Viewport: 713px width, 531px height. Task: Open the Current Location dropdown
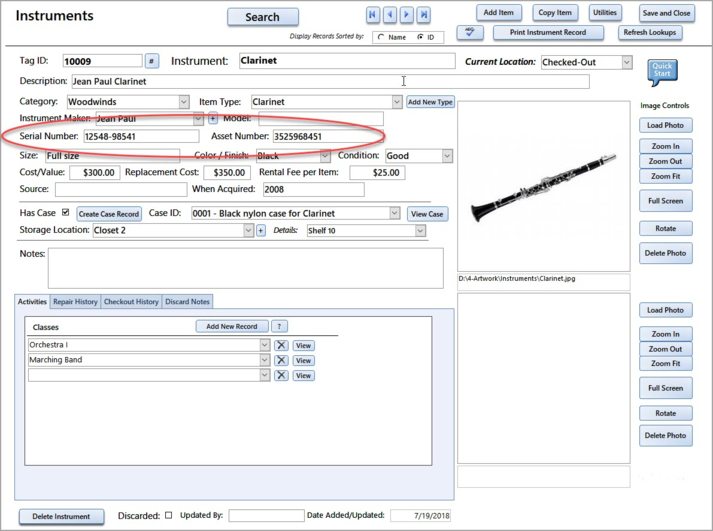[x=627, y=62]
